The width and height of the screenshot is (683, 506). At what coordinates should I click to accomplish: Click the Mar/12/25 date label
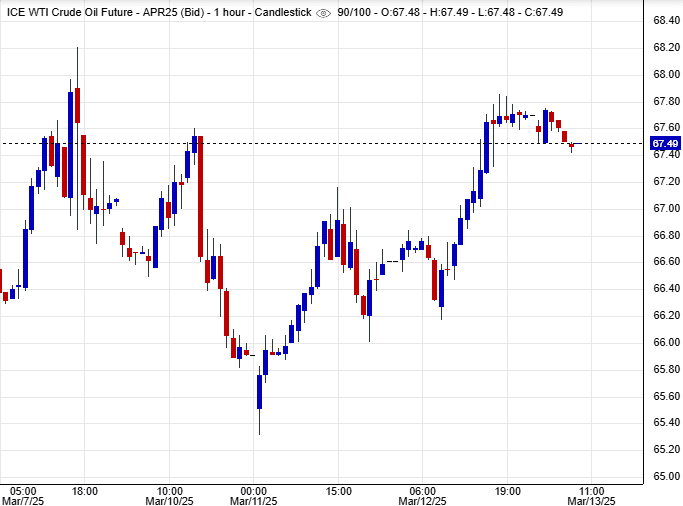(x=423, y=500)
